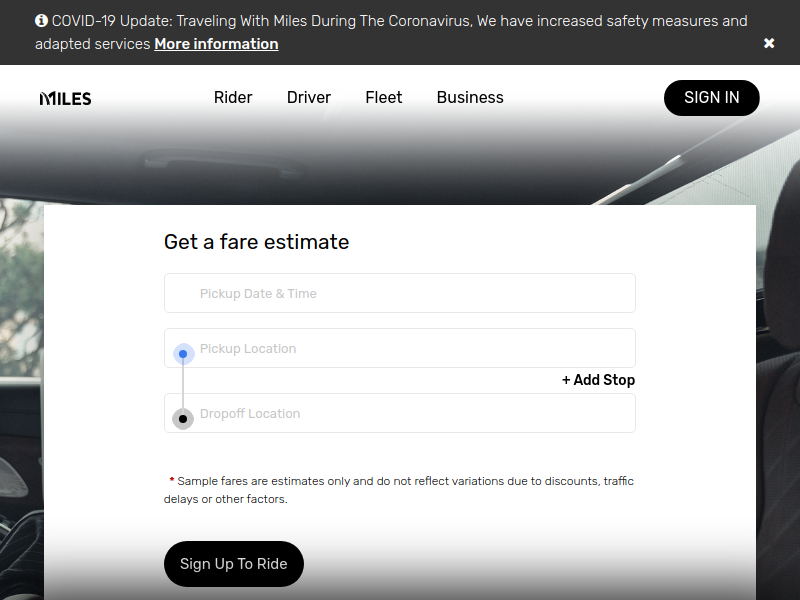Image resolution: width=800 pixels, height=600 pixels.
Task: Click the blue pickup location marker icon
Action: point(183,354)
